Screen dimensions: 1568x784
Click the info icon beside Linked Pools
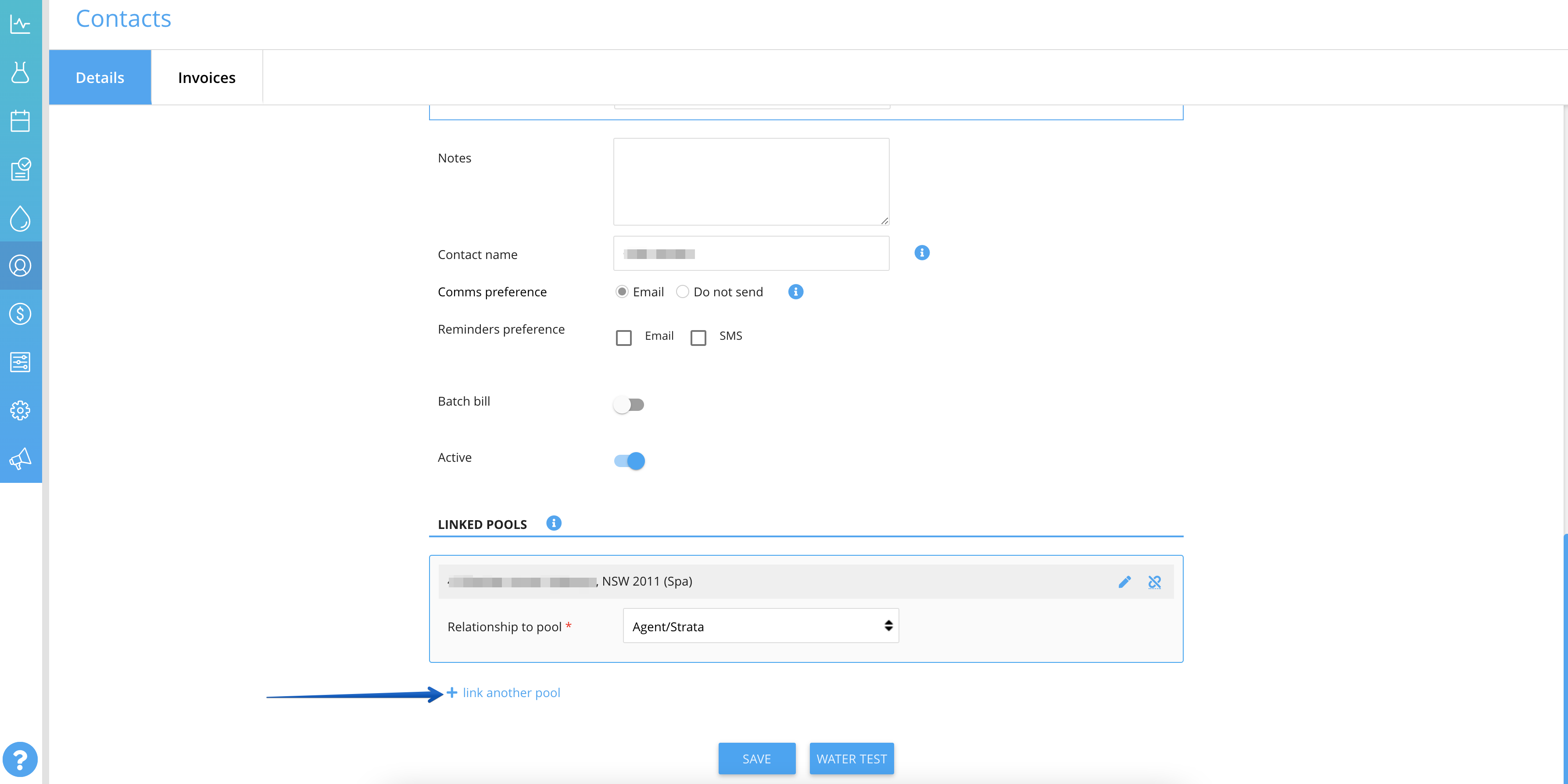coord(553,523)
